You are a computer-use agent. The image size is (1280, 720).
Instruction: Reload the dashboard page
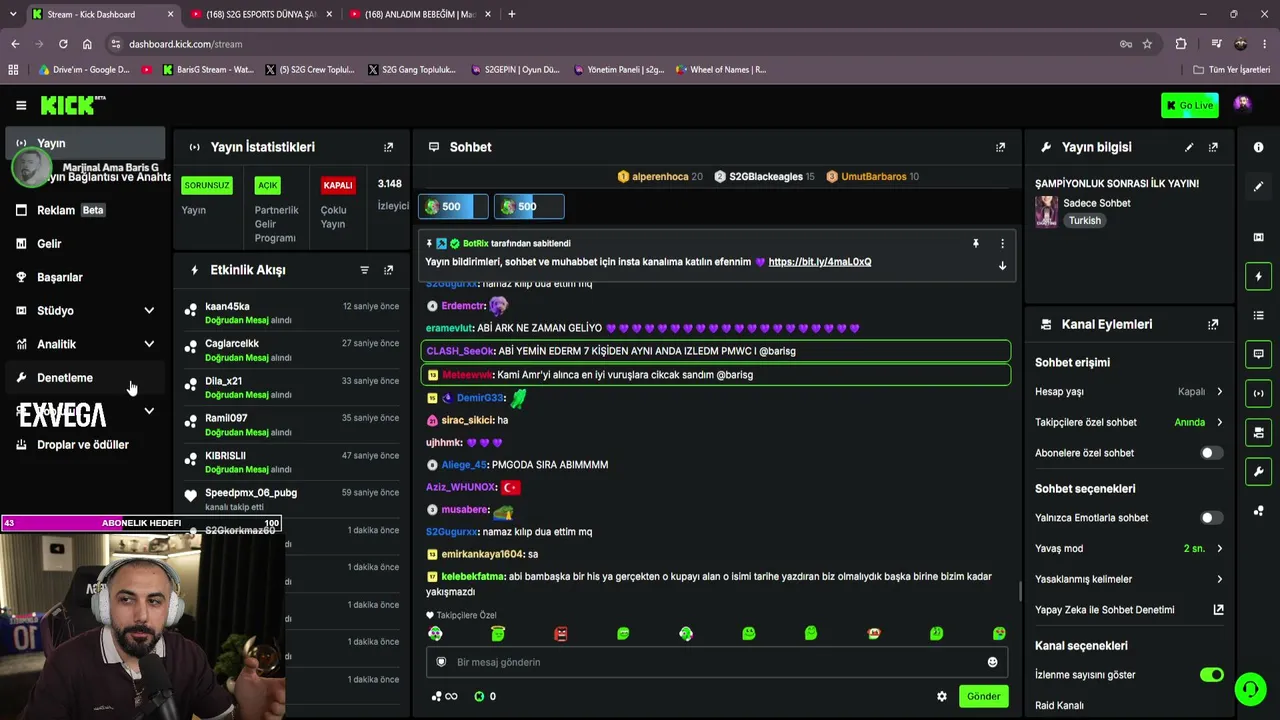[63, 44]
